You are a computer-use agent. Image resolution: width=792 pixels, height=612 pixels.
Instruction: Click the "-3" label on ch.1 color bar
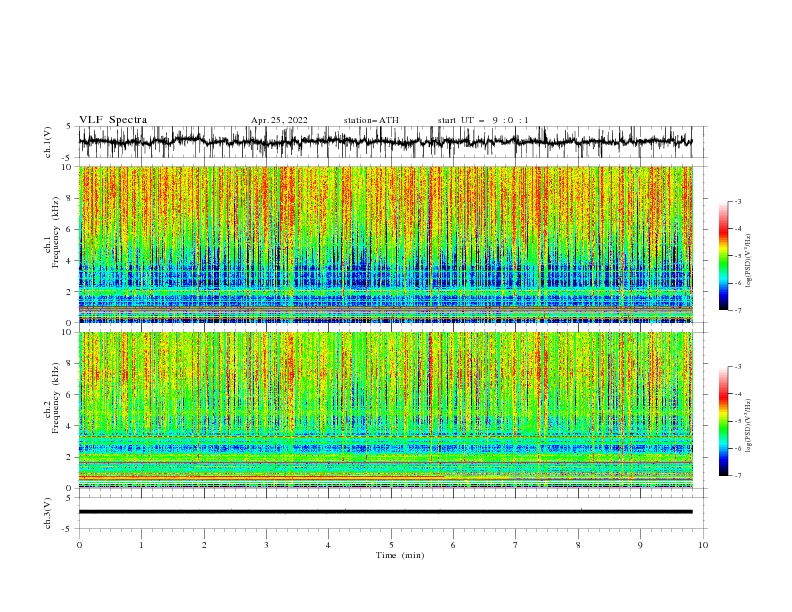pos(737,201)
